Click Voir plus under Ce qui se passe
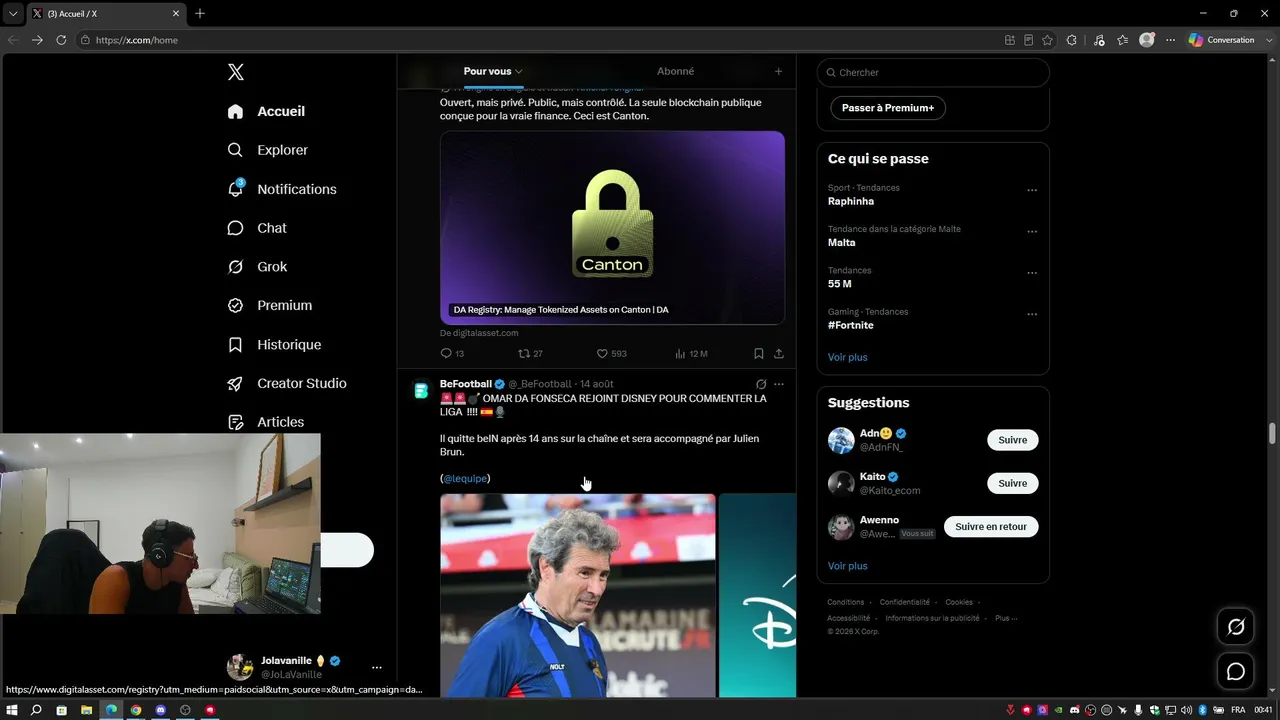This screenshot has height=720, width=1280. coord(848,357)
